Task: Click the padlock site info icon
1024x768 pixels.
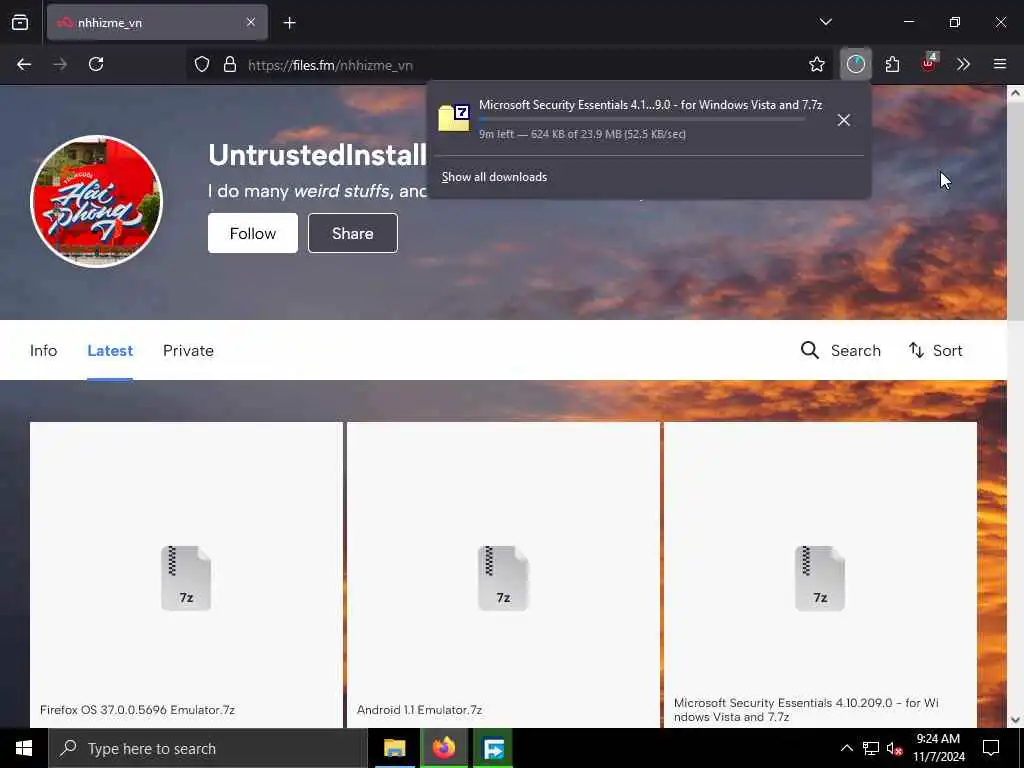Action: tap(229, 64)
